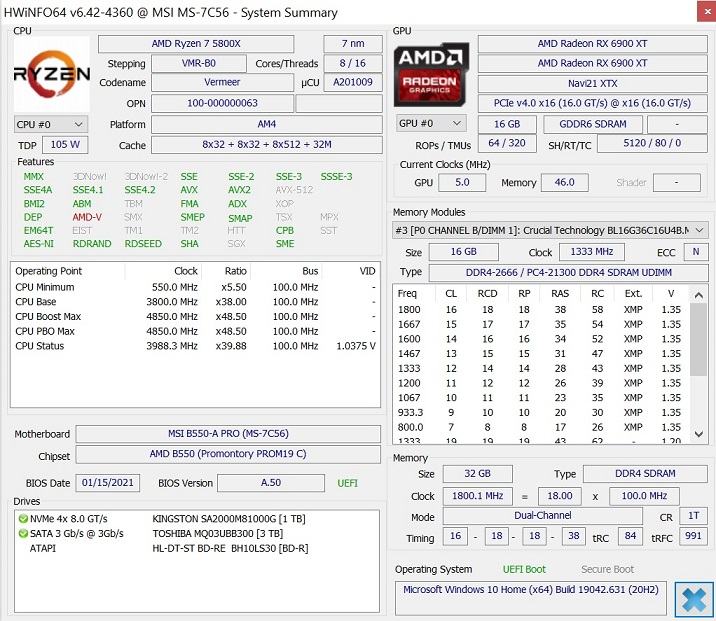Image resolution: width=716 pixels, height=621 pixels.
Task: Click the module Size 16 GB field
Action: coord(463,252)
